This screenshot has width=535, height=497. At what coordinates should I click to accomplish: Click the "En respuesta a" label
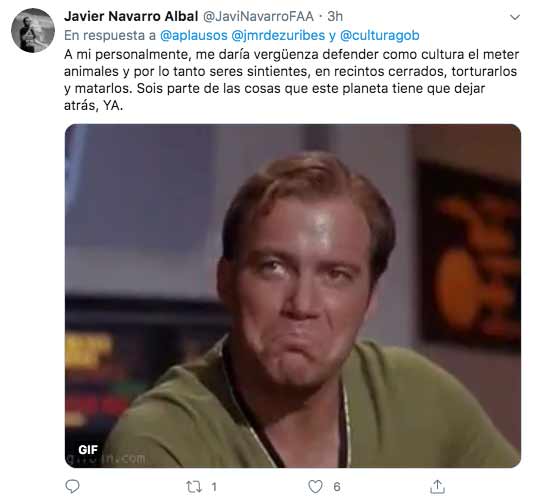coord(110,35)
